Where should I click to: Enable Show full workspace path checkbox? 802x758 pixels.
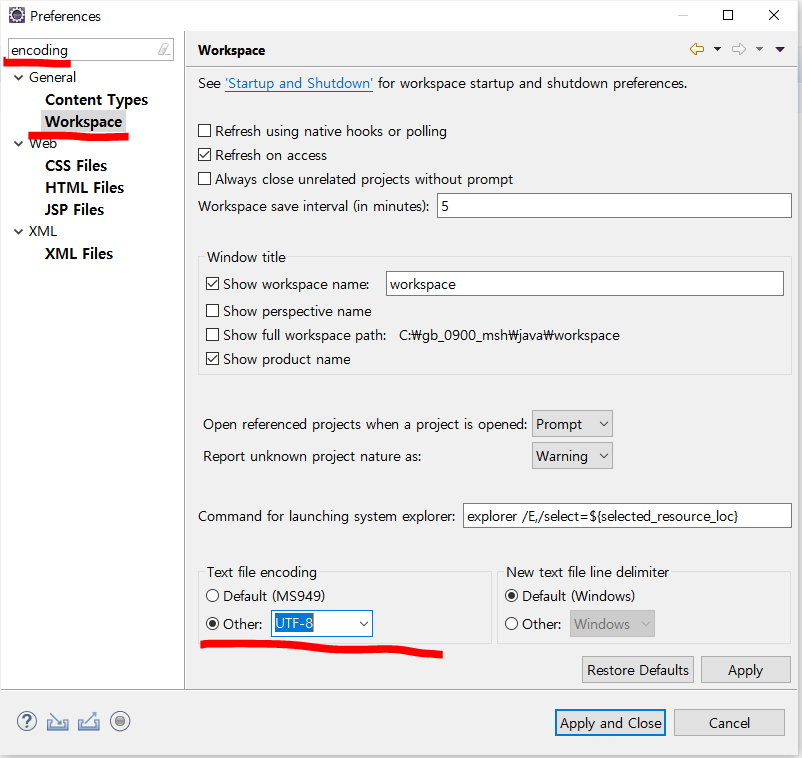212,335
